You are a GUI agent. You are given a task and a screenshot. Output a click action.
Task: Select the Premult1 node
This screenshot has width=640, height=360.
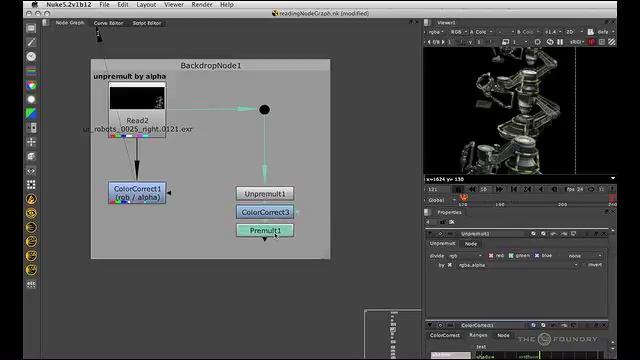tap(265, 231)
